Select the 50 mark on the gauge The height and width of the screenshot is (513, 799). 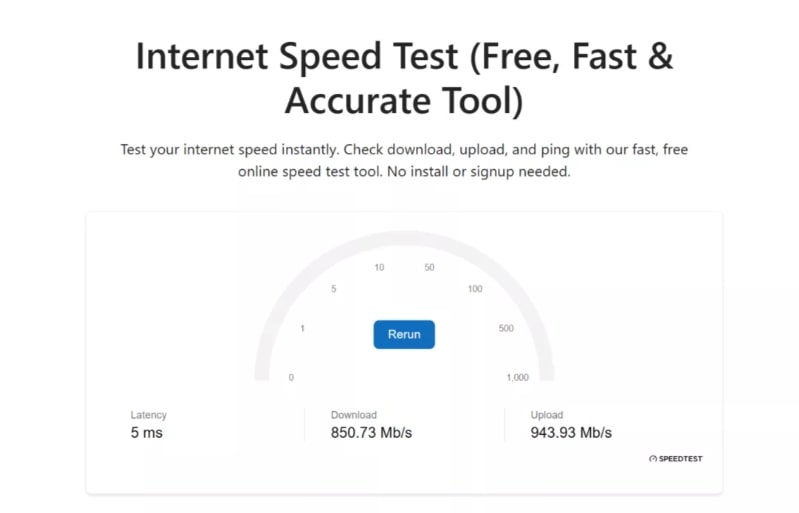coord(429,267)
